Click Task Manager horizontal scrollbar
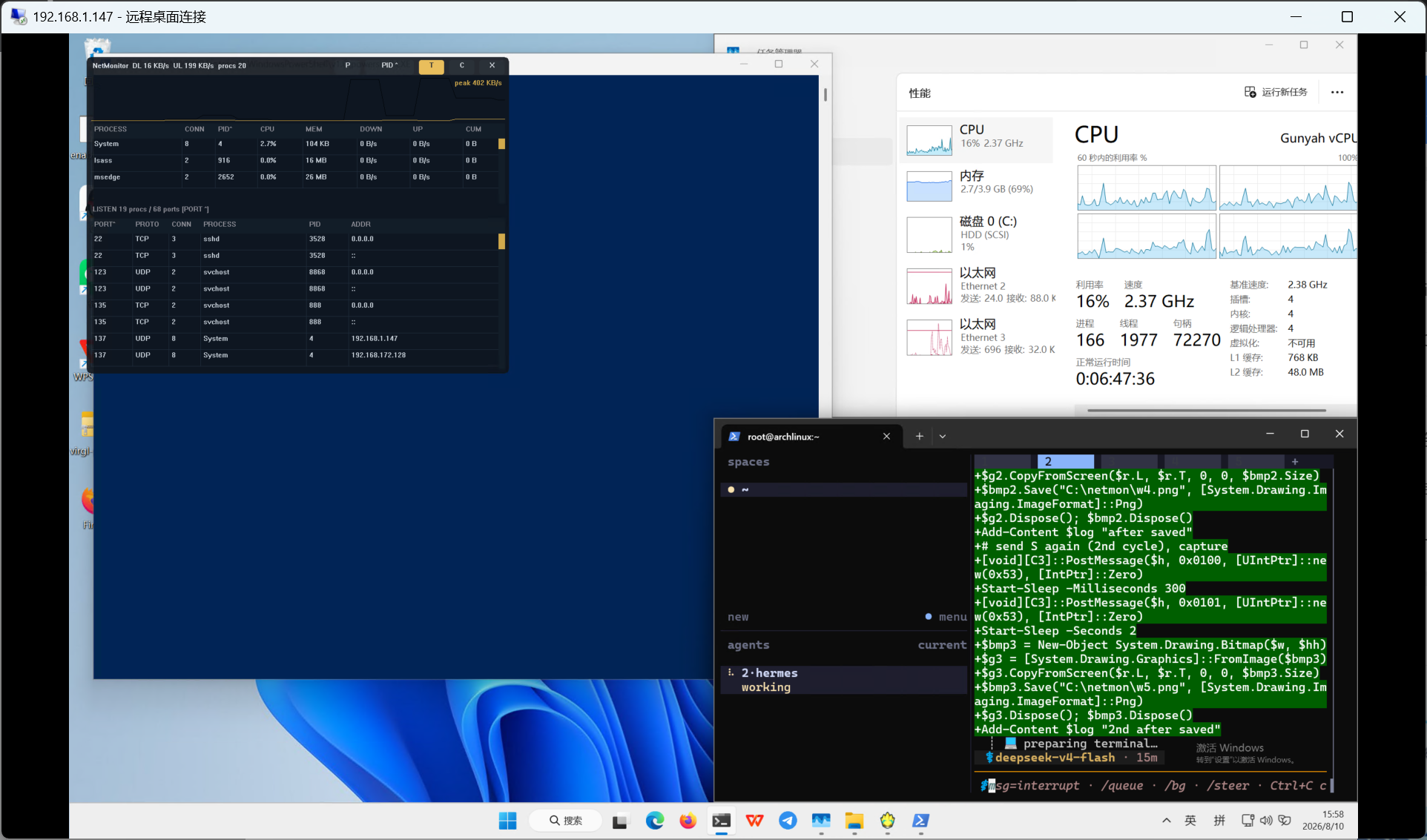The height and width of the screenshot is (840, 1427). (1206, 410)
